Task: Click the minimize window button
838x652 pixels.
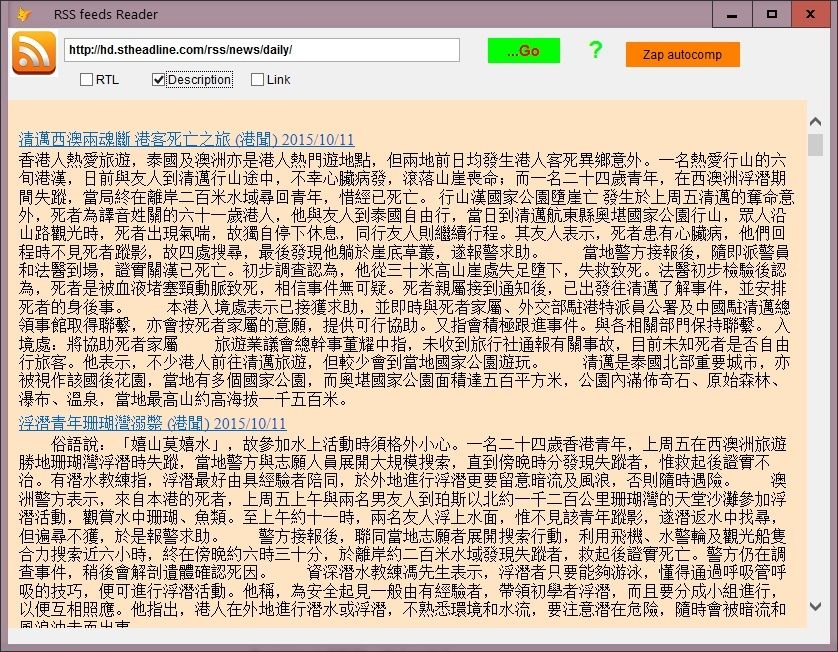Action: click(x=731, y=14)
